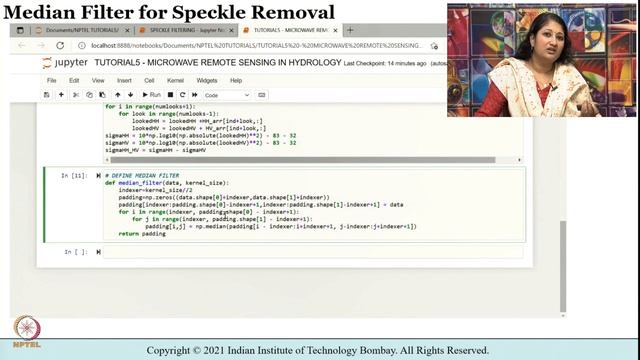The image size is (640, 360).
Task: Switch to the Documents/NPTEL TUTORIALS browser tab
Action: [x=82, y=30]
